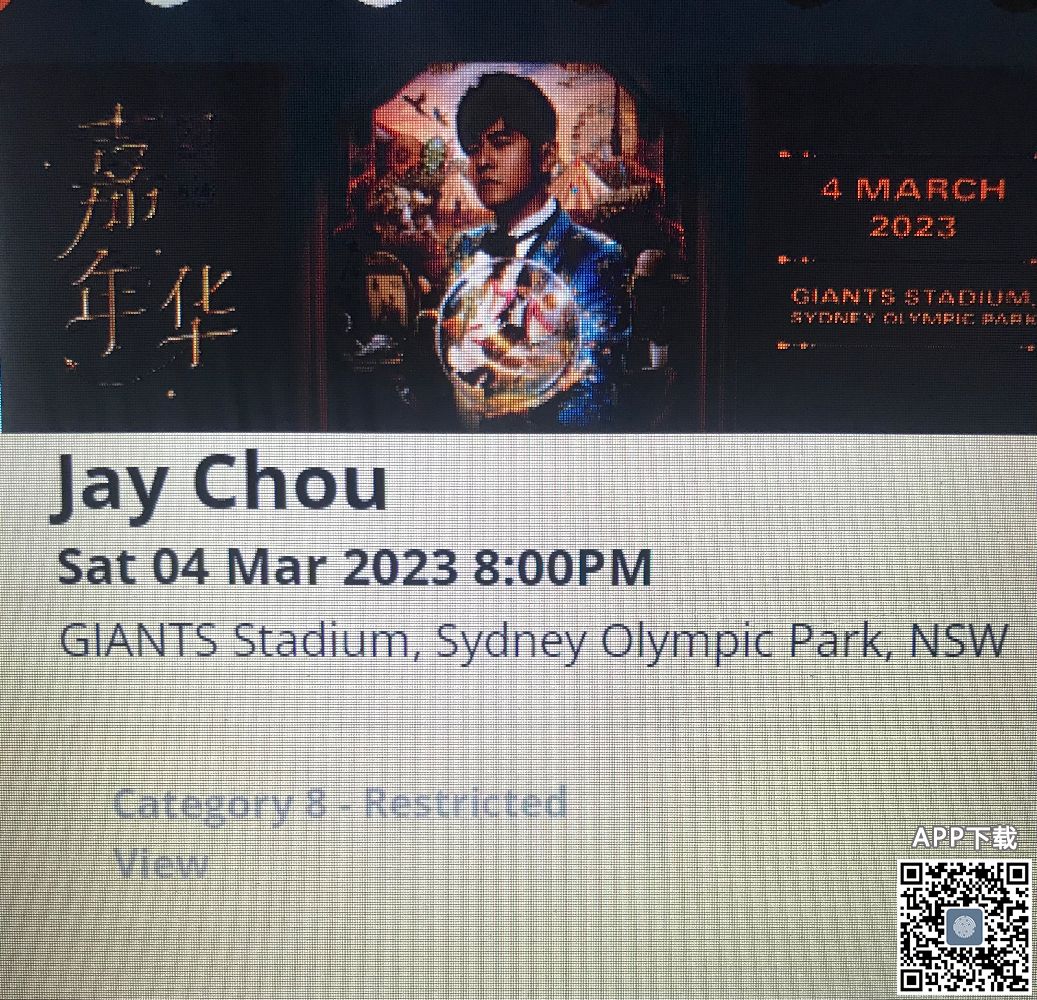Click the word View below Category 8
This screenshot has width=1037, height=1000.
point(161,863)
